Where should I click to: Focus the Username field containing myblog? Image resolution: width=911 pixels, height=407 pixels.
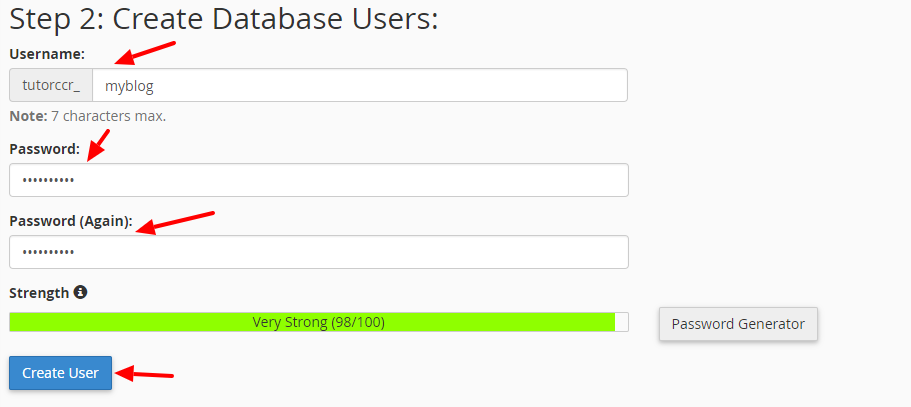pyautogui.click(x=360, y=85)
